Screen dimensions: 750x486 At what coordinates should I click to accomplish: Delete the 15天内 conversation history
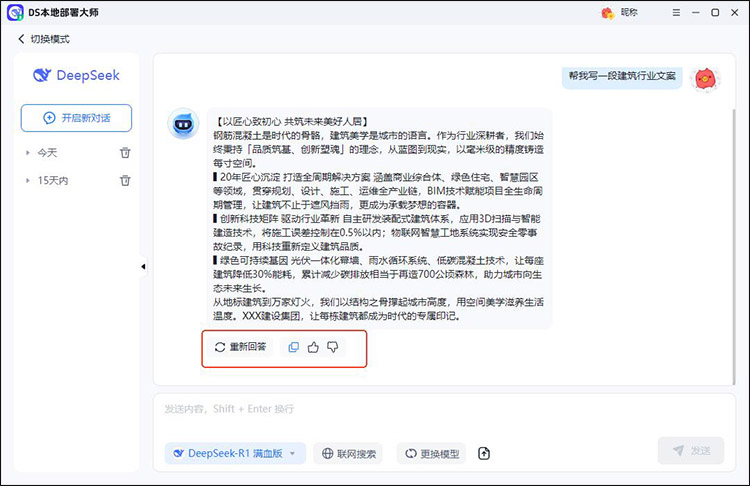(125, 180)
